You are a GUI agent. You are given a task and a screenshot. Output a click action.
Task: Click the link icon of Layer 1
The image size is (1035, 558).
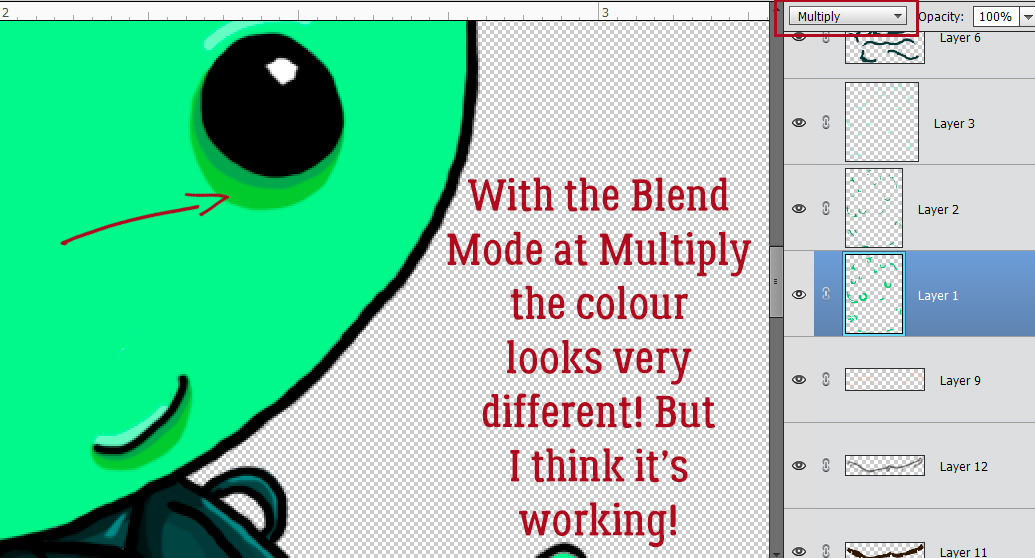point(826,295)
